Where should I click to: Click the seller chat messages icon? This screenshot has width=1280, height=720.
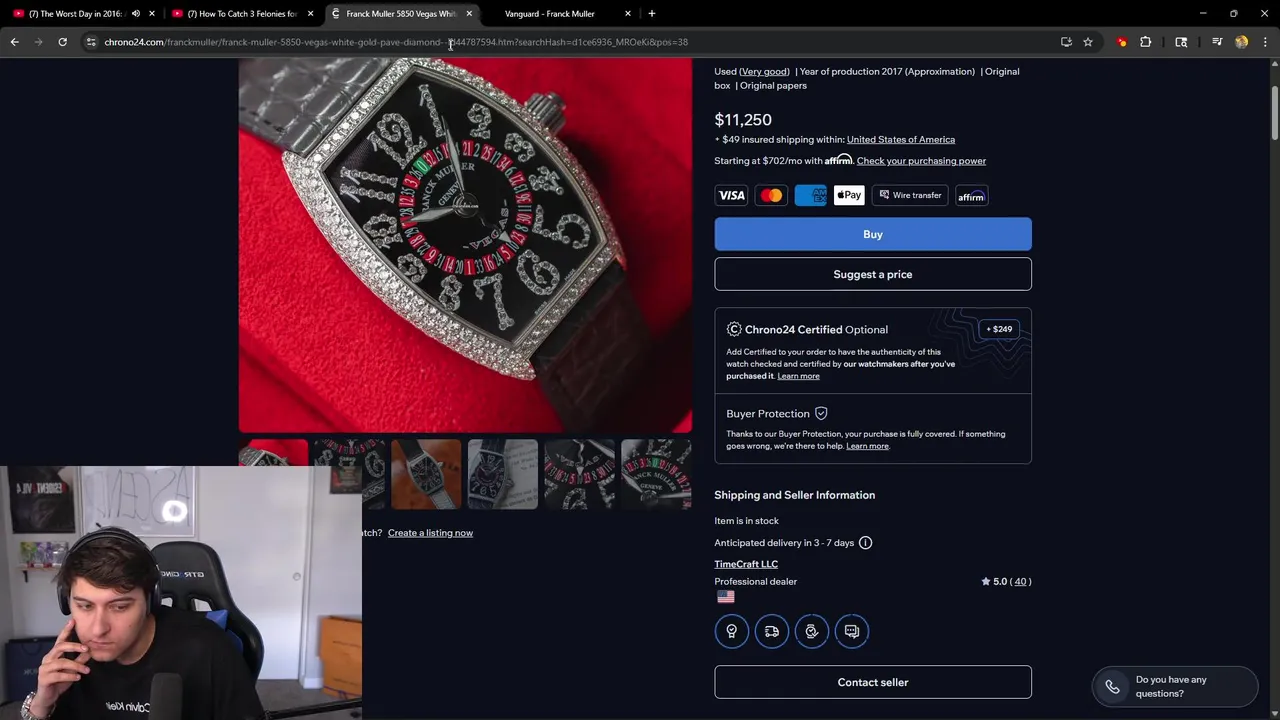coord(851,631)
